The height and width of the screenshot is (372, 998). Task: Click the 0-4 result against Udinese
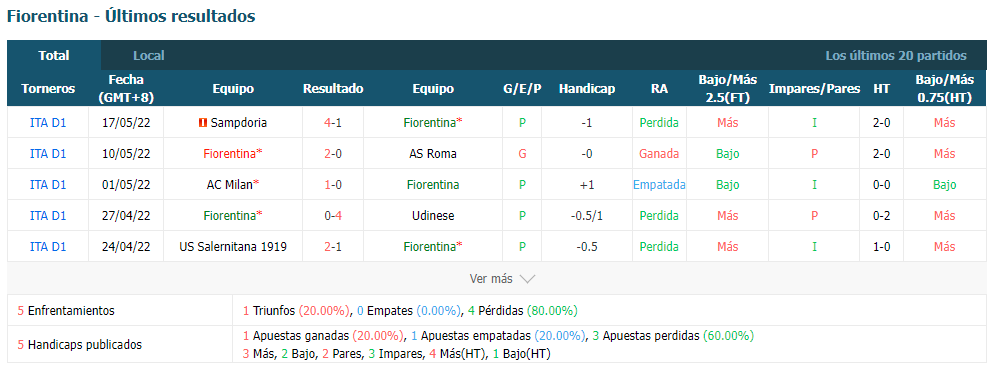point(333,215)
